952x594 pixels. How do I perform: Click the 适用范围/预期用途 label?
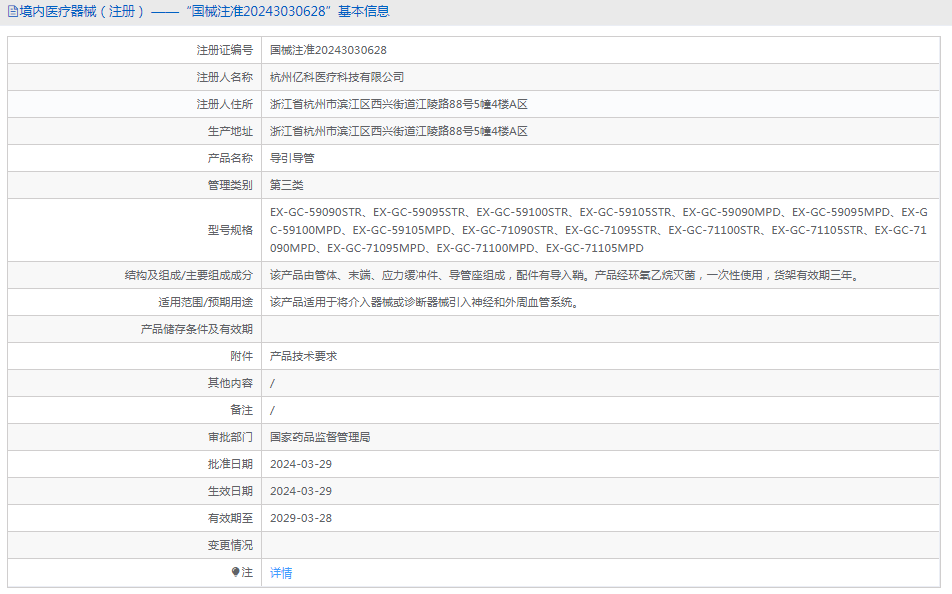pos(205,302)
